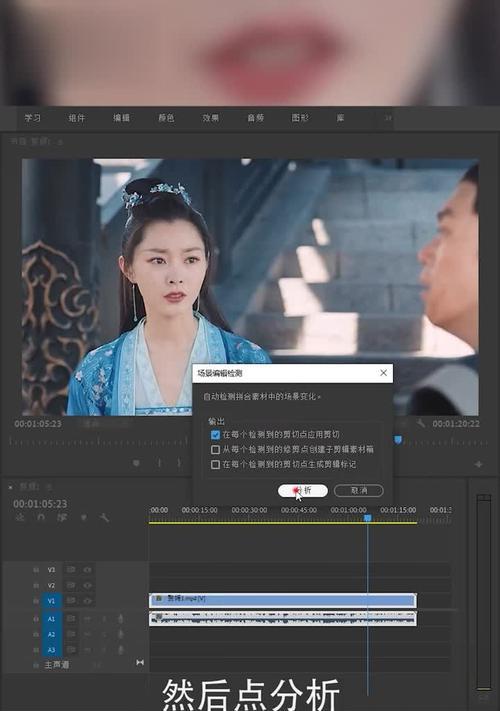Click the 00:00:15:00 mark on timeline ruler
The height and width of the screenshot is (711, 500).
coord(199,510)
